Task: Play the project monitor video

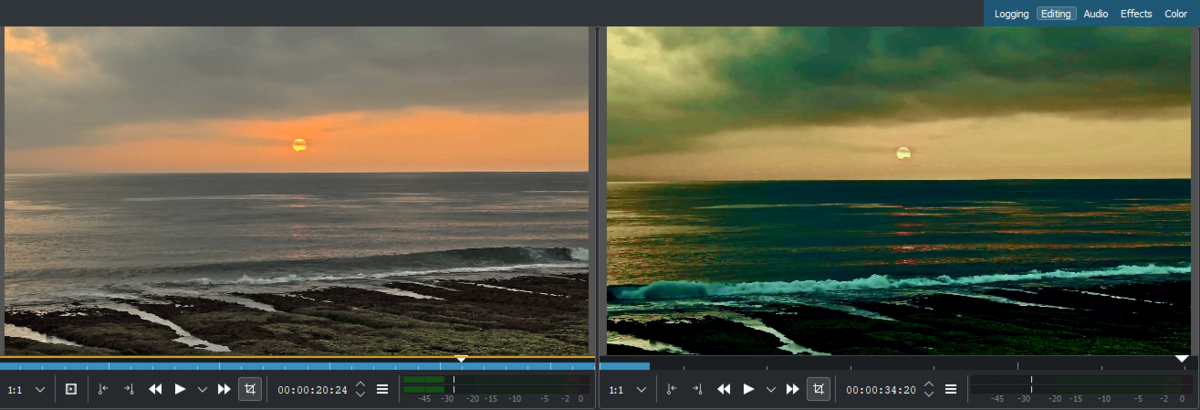Action: tap(748, 389)
